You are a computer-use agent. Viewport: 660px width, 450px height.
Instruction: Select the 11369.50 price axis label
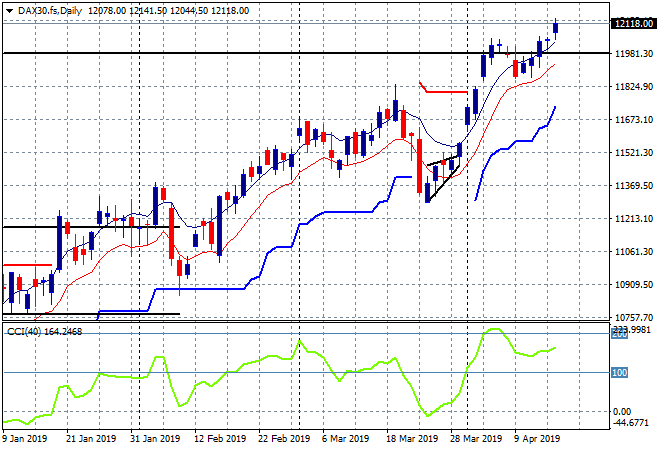click(x=634, y=186)
